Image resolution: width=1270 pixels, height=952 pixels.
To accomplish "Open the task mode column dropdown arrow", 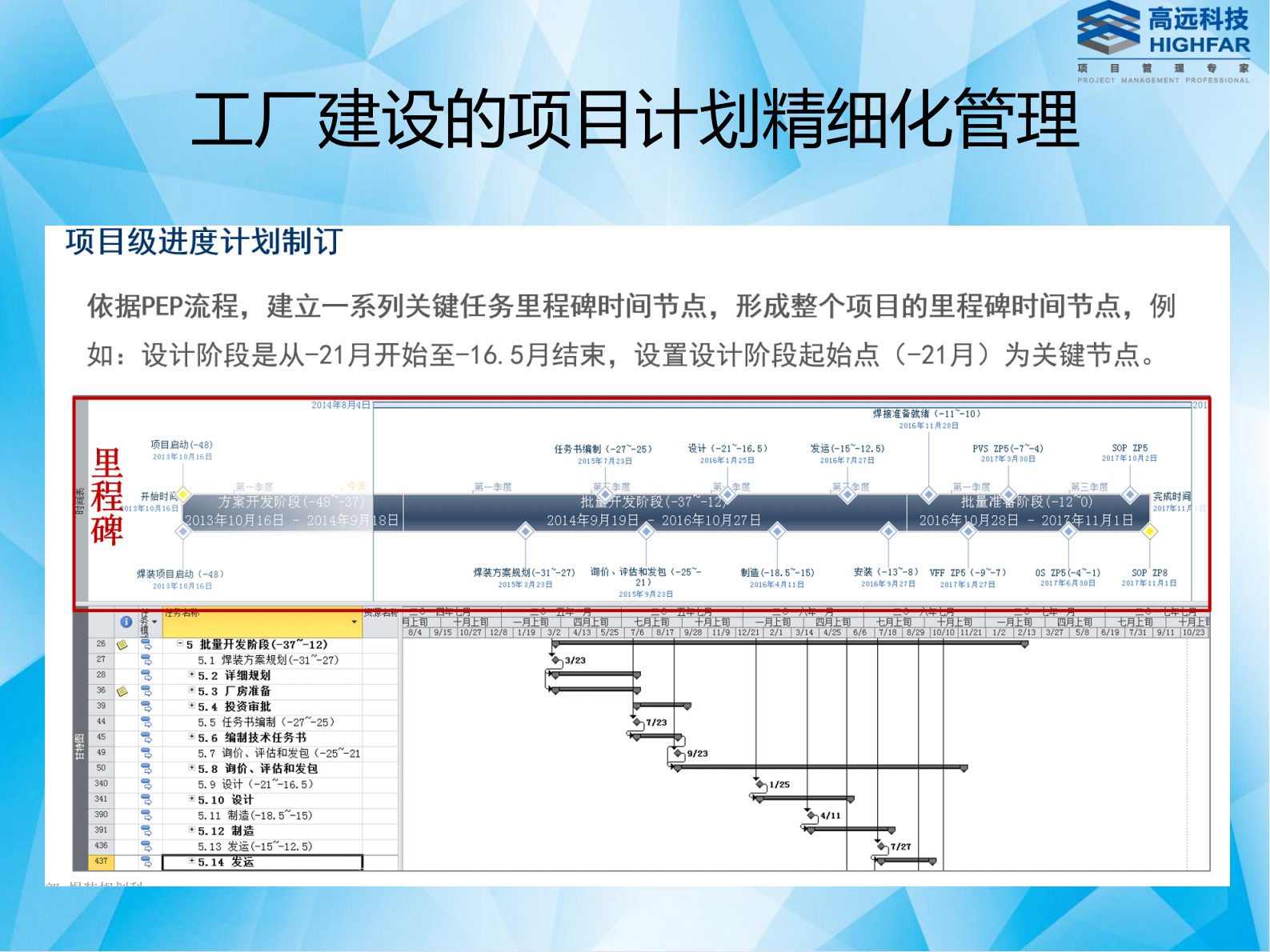I will [154, 622].
